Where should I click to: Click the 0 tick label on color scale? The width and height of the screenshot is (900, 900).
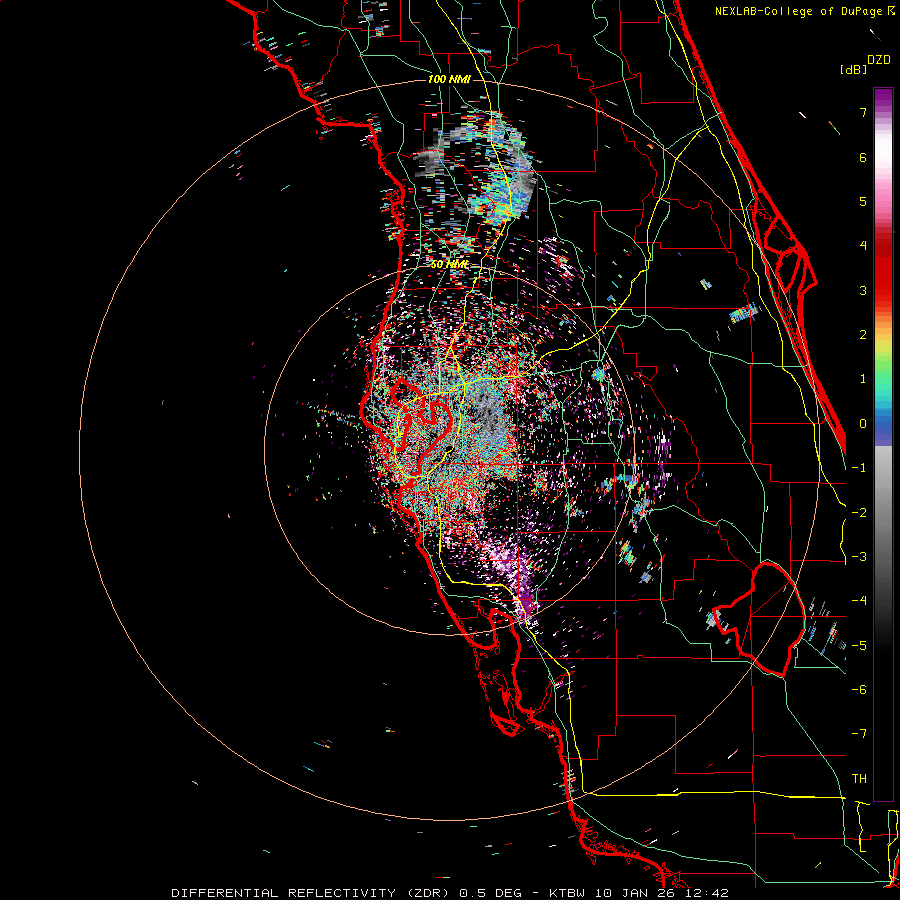[x=863, y=424]
